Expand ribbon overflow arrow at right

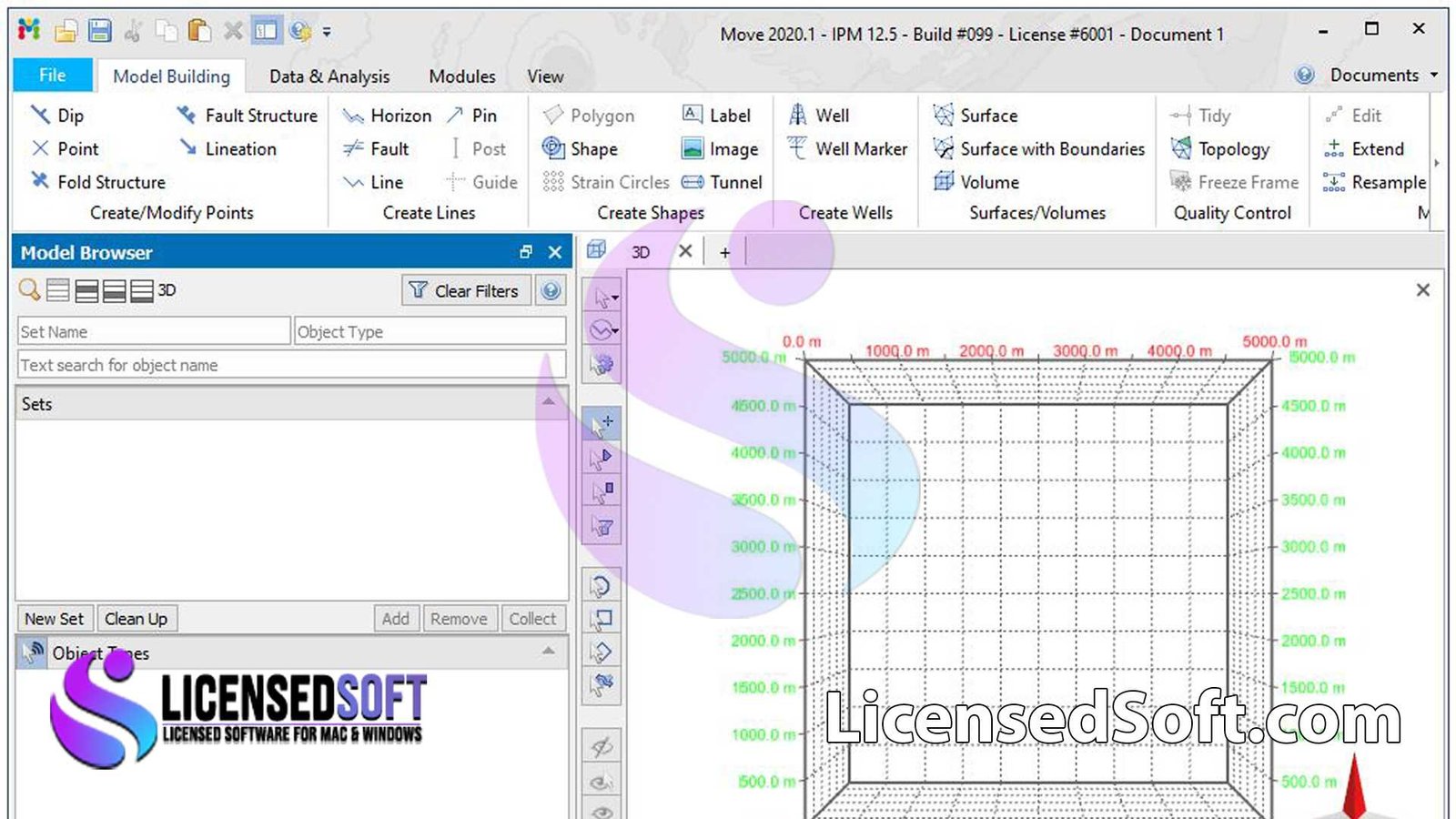[x=1436, y=164]
